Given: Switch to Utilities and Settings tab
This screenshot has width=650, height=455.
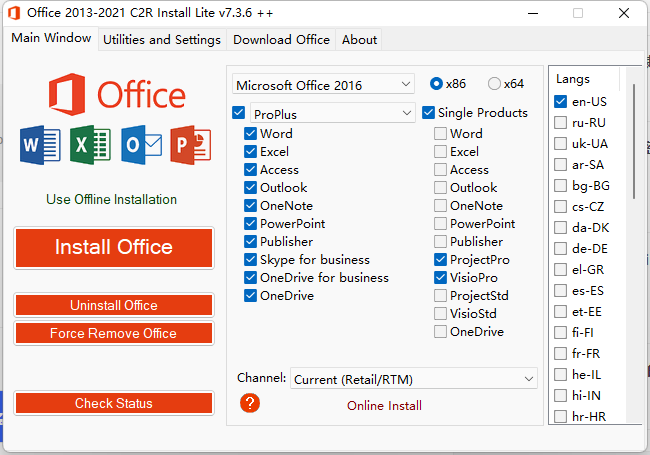Looking at the screenshot, I should (162, 40).
